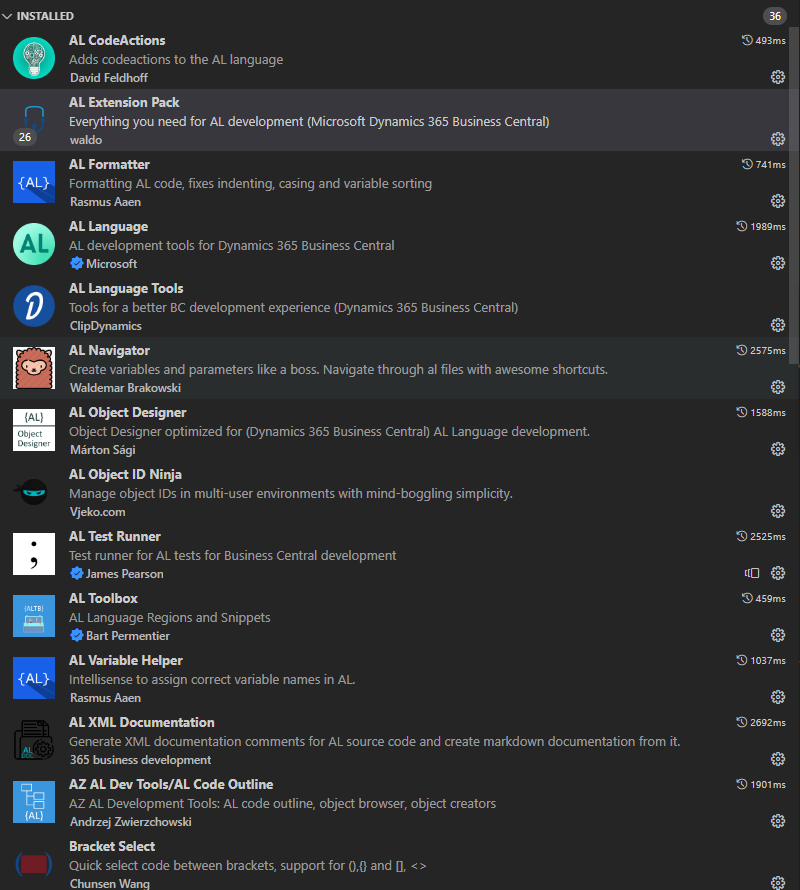Click the AL Language green AL icon
The height and width of the screenshot is (890, 800).
click(x=34, y=244)
